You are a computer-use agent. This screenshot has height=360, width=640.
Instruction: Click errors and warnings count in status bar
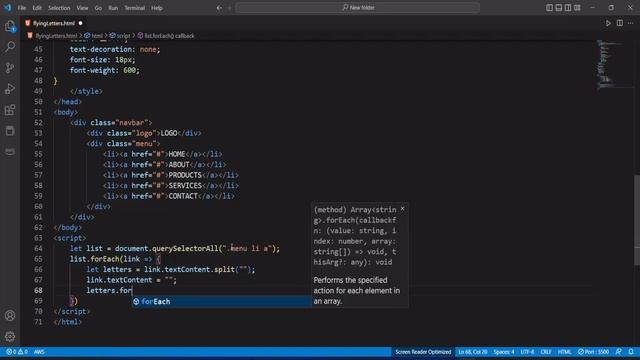[x=17, y=352]
